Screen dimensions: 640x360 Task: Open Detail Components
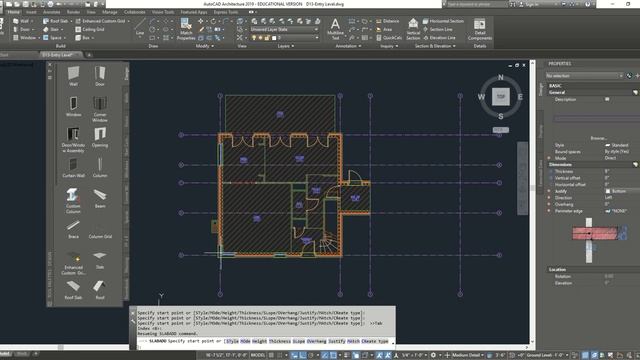tap(480, 29)
